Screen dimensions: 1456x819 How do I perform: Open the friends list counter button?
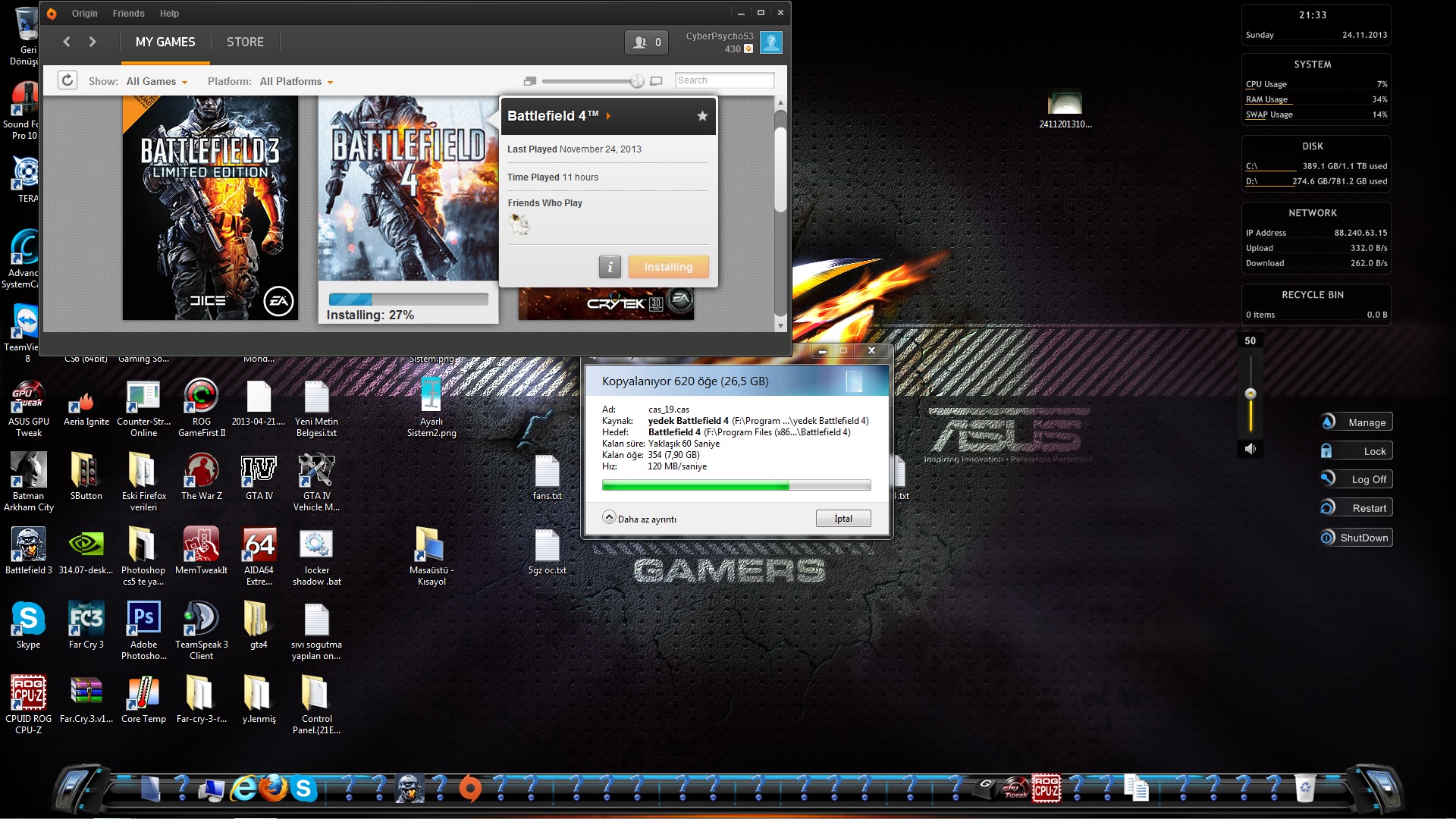click(x=646, y=42)
